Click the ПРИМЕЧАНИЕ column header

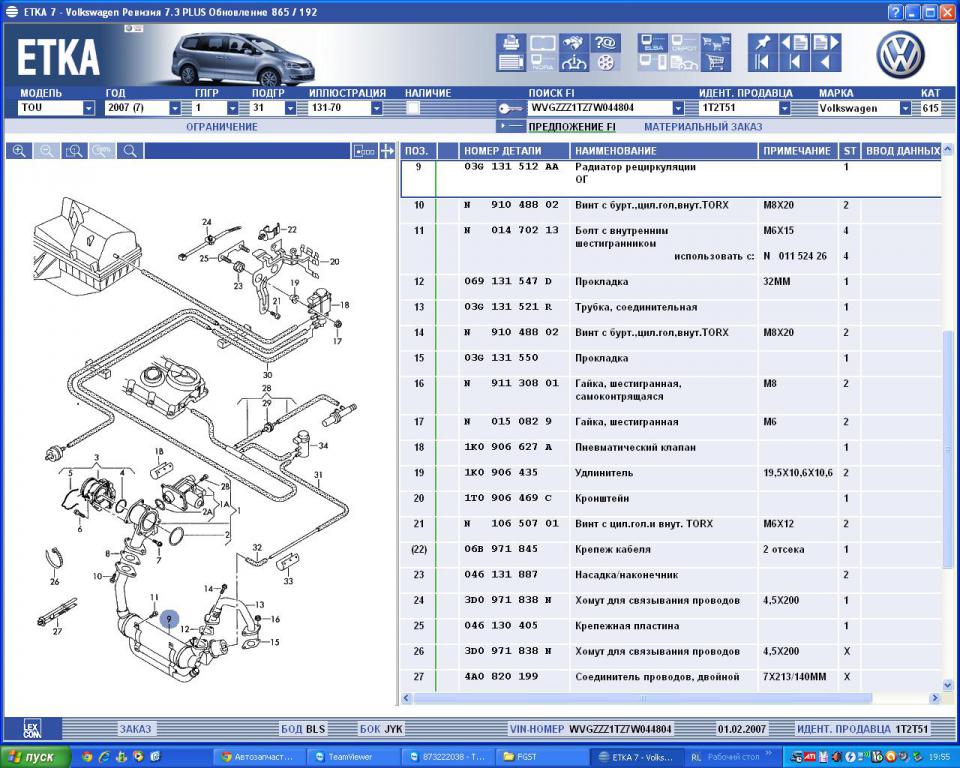tap(798, 151)
